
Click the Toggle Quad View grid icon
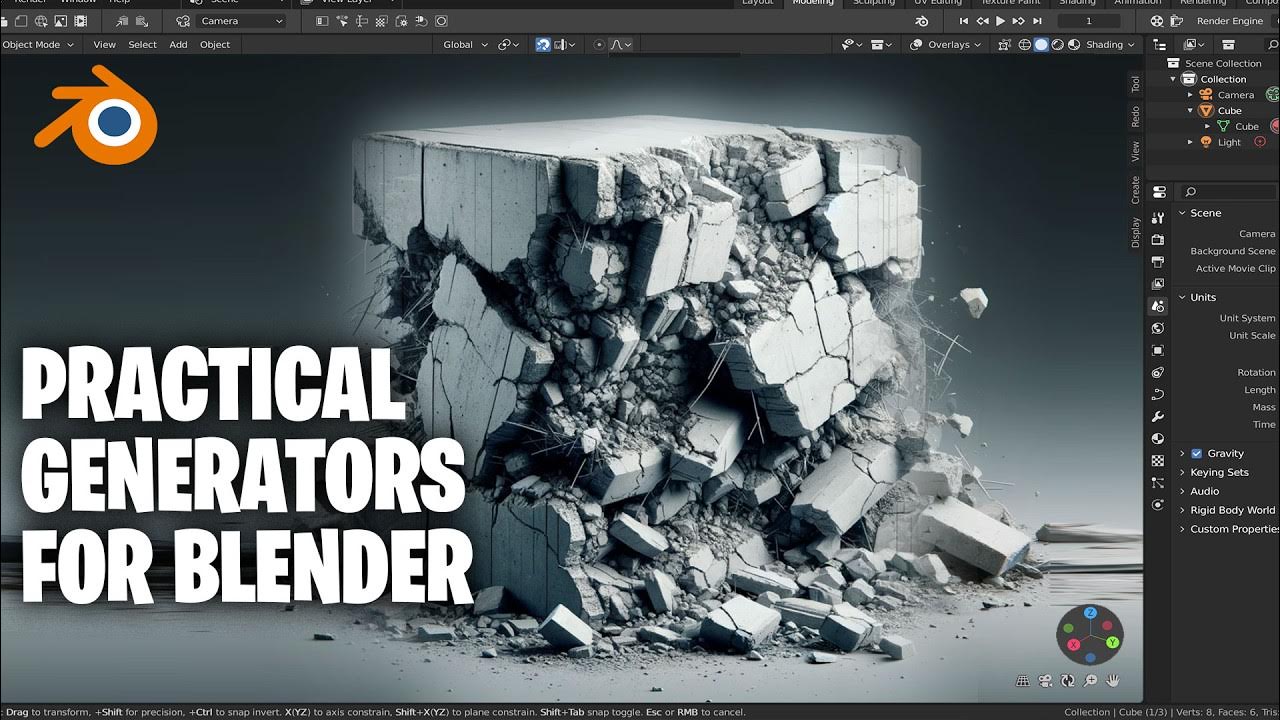pyautogui.click(x=1023, y=681)
